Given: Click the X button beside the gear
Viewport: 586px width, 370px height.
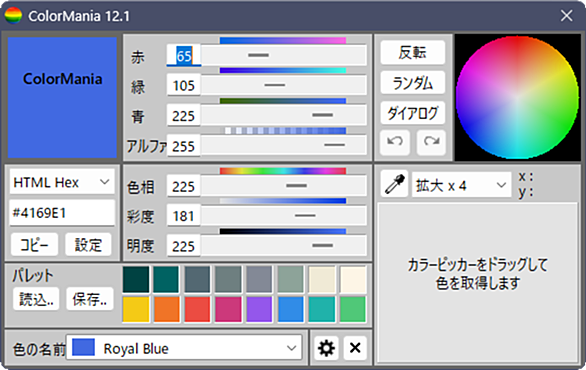Looking at the screenshot, I should tap(355, 348).
